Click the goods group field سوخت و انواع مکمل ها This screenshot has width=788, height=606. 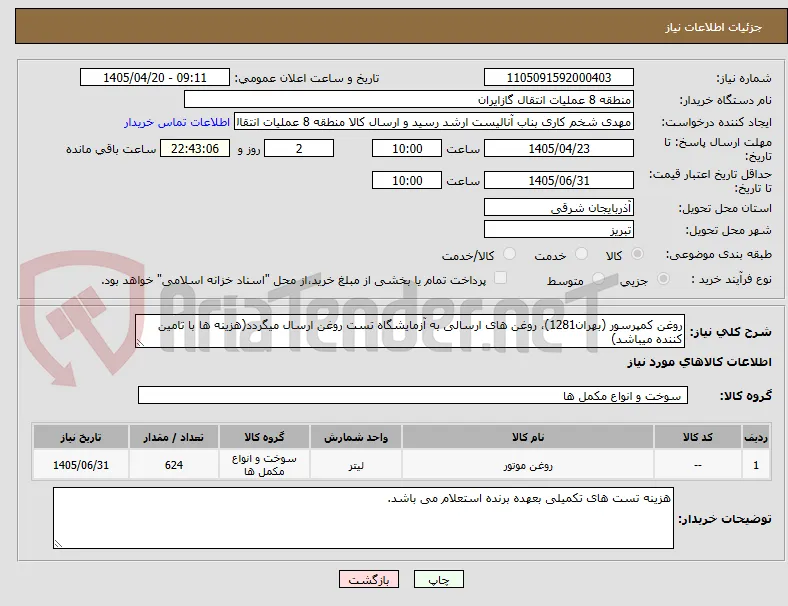(x=413, y=395)
